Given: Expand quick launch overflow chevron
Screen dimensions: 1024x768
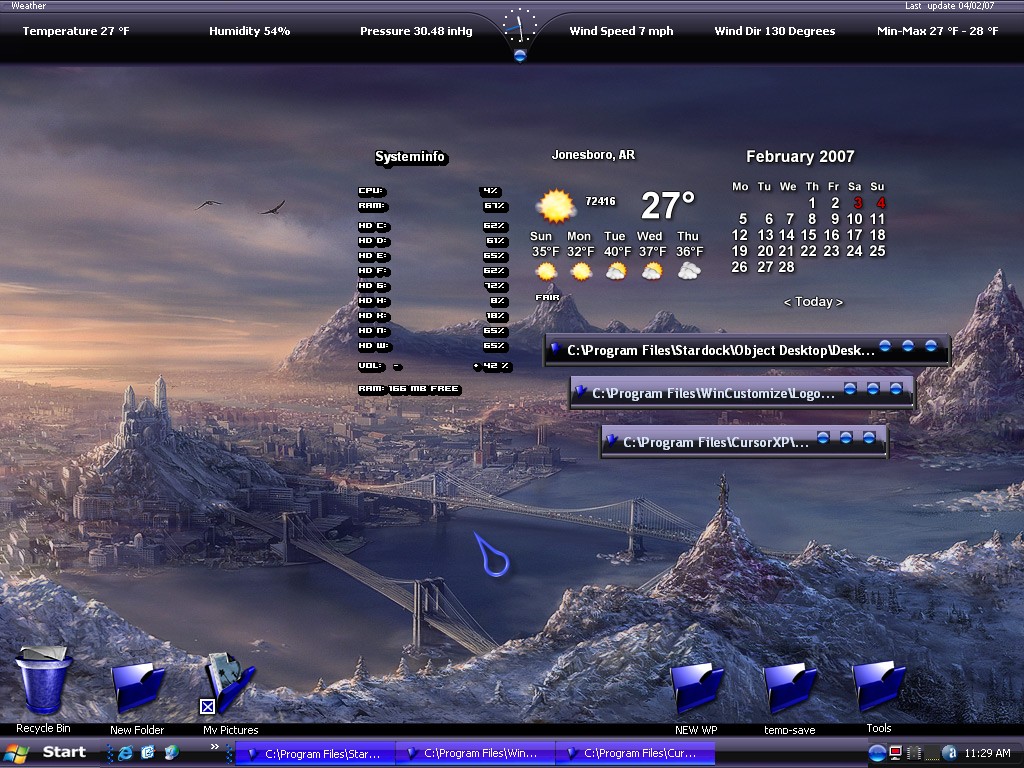Looking at the screenshot, I should pos(215,746).
